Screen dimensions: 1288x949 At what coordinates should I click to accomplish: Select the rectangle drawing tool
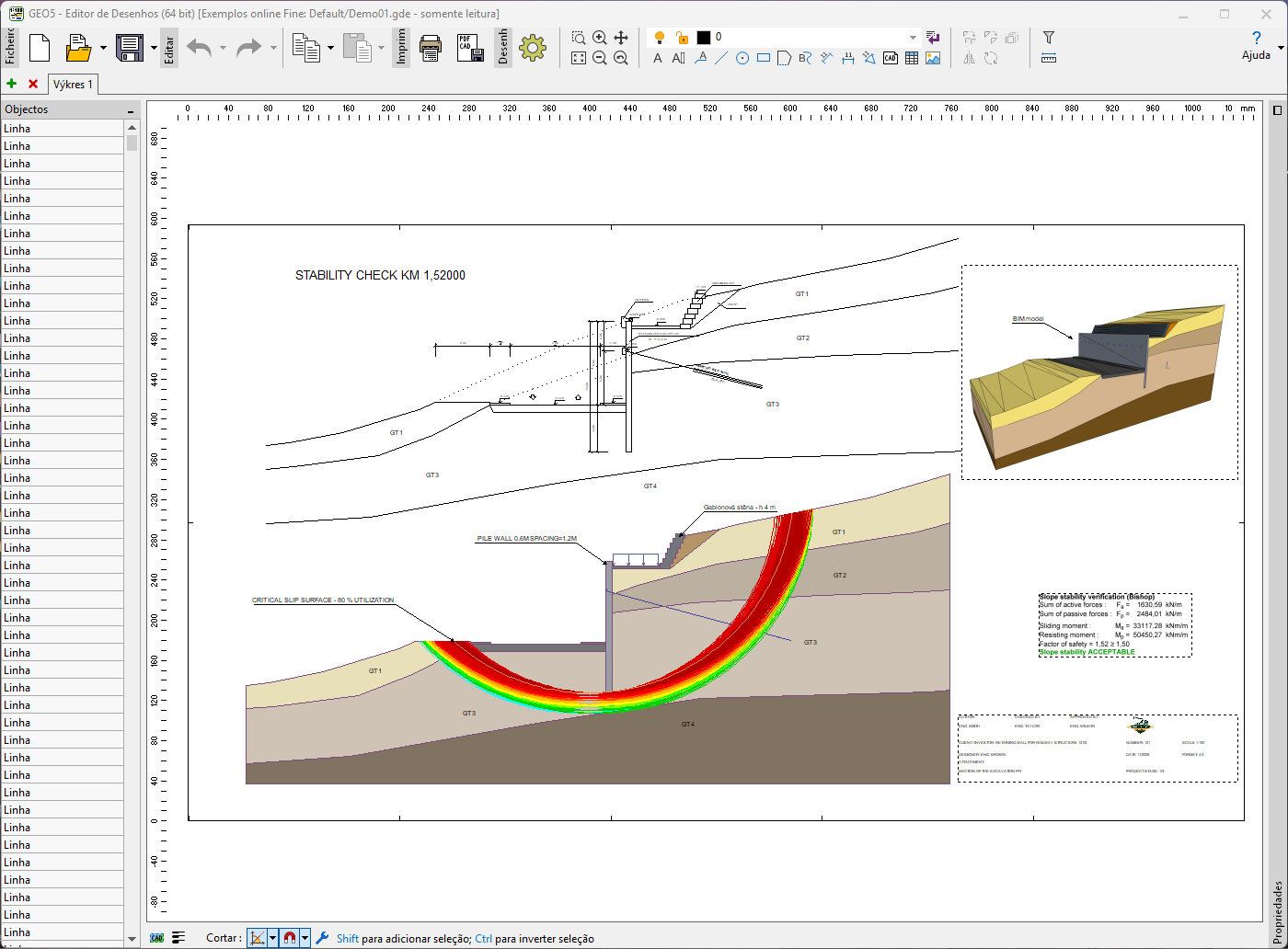pyautogui.click(x=764, y=58)
